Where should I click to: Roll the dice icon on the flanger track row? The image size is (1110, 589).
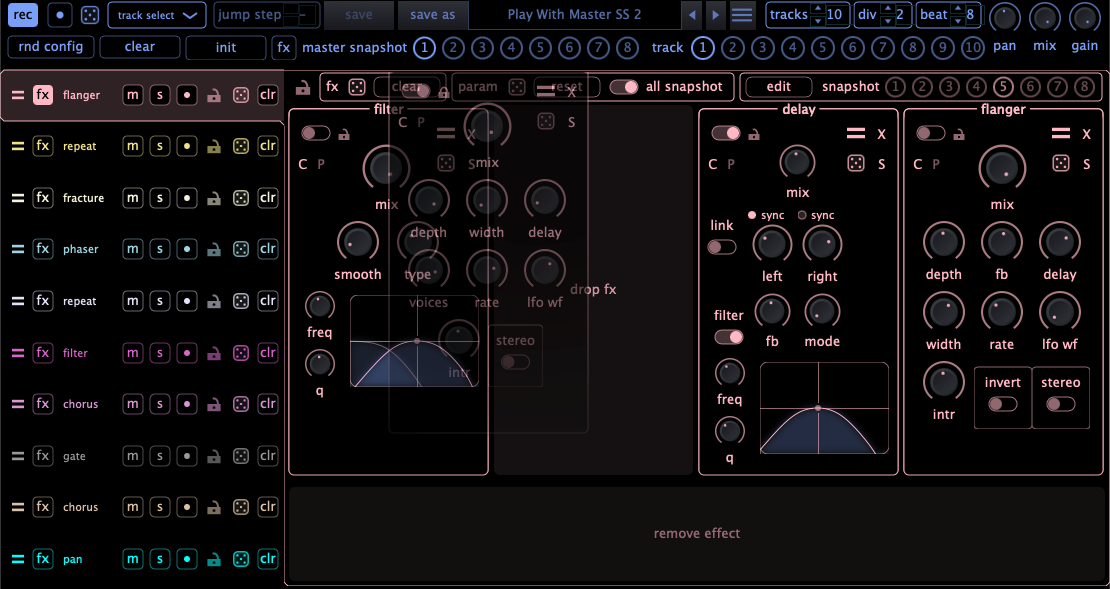click(x=240, y=95)
